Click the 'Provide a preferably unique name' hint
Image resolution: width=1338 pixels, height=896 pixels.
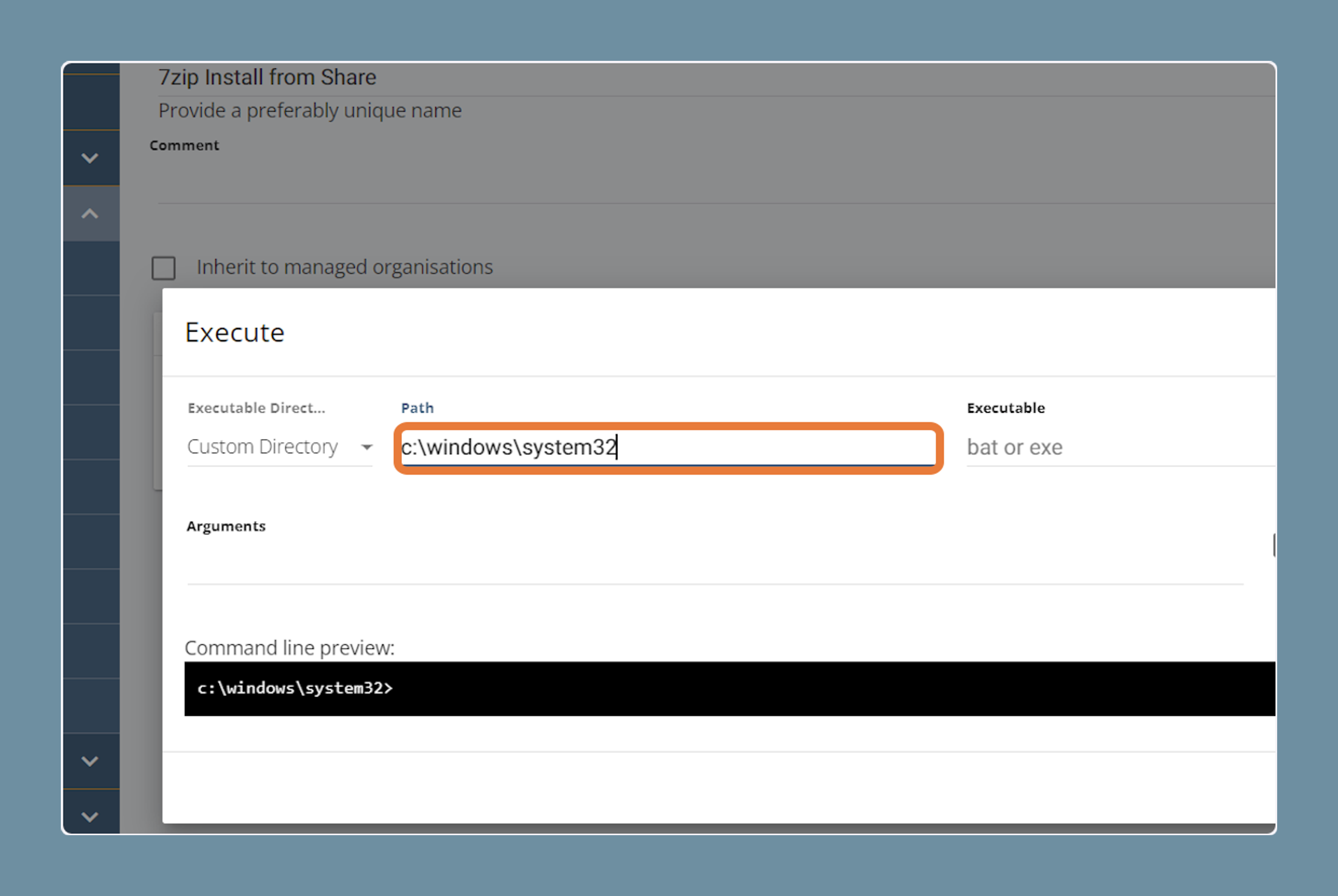(310, 111)
